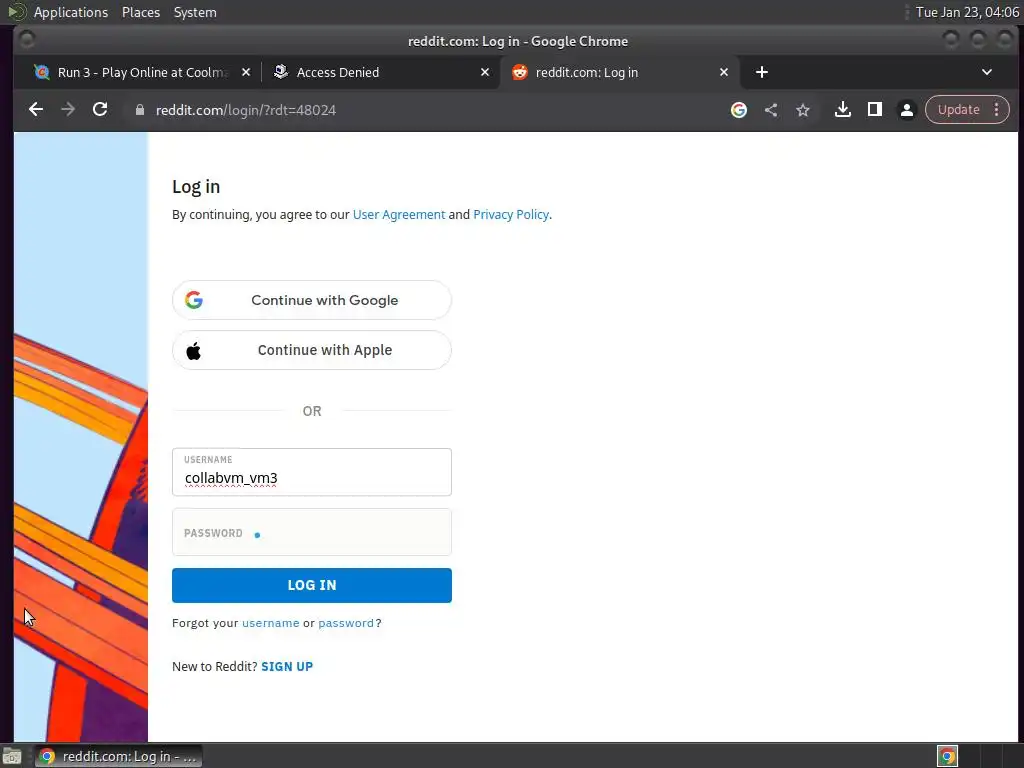Close the reddit.com Log in tab

pos(724,72)
